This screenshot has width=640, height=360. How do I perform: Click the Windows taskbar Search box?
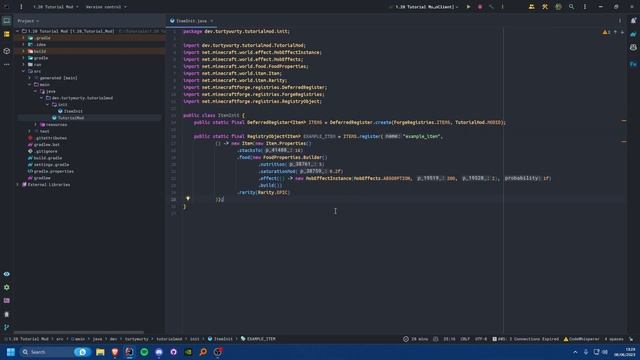(x=55, y=352)
